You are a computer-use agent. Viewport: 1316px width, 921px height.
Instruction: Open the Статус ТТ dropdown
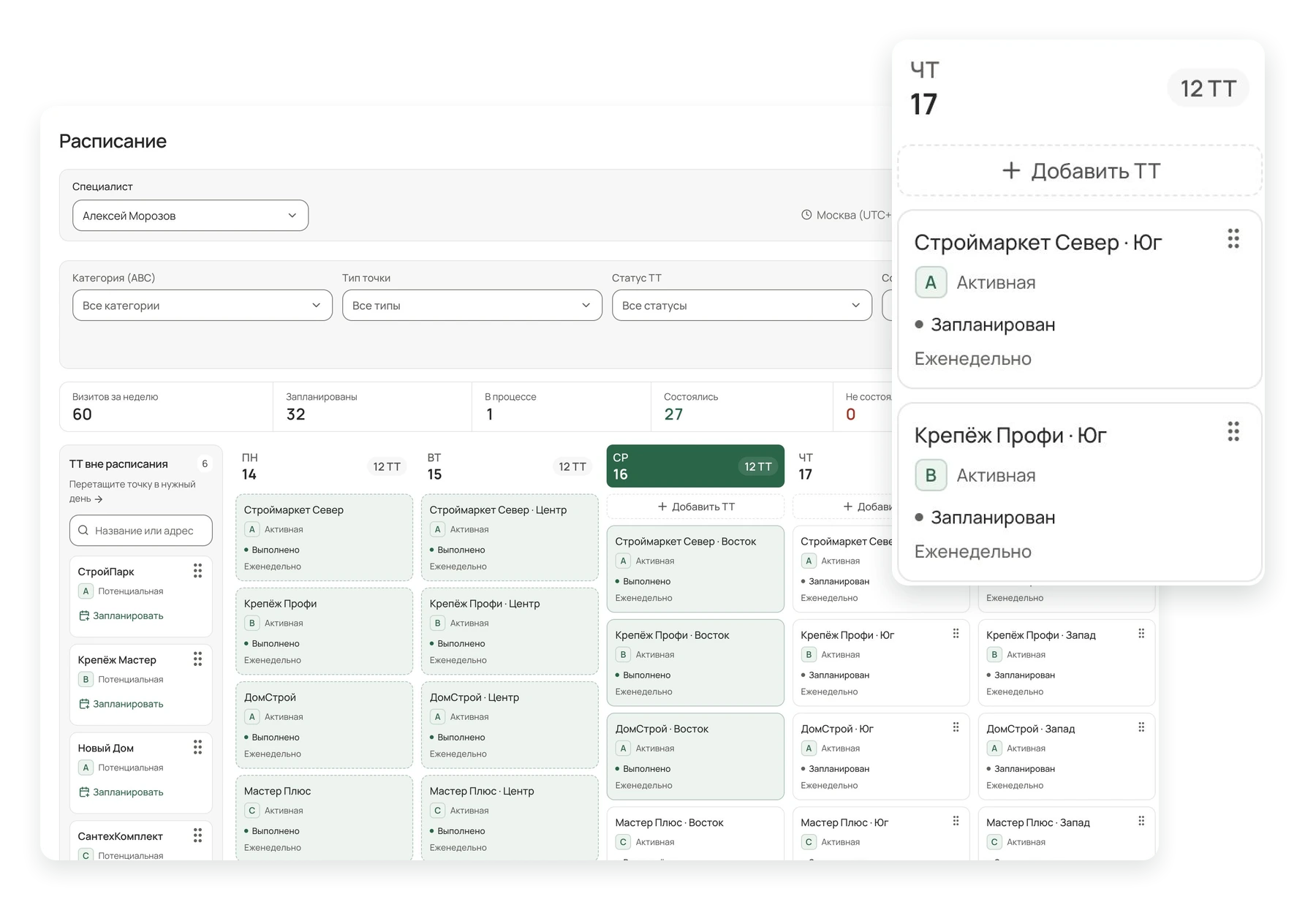click(742, 306)
